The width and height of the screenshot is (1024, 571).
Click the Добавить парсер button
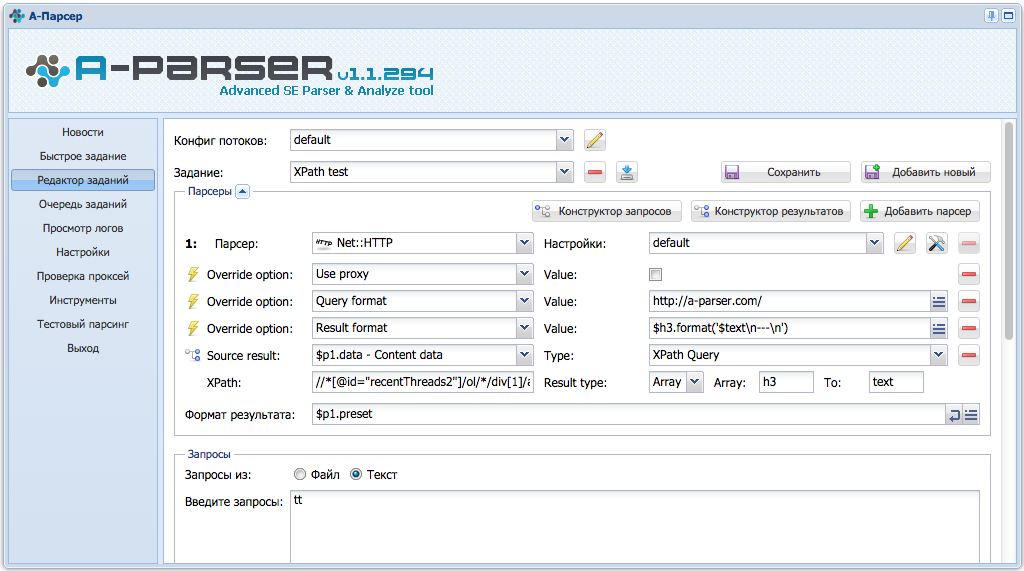[920, 211]
